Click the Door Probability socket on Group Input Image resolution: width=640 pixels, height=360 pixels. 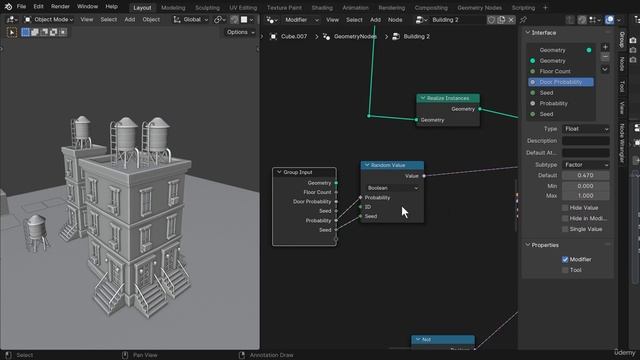tap(336, 202)
